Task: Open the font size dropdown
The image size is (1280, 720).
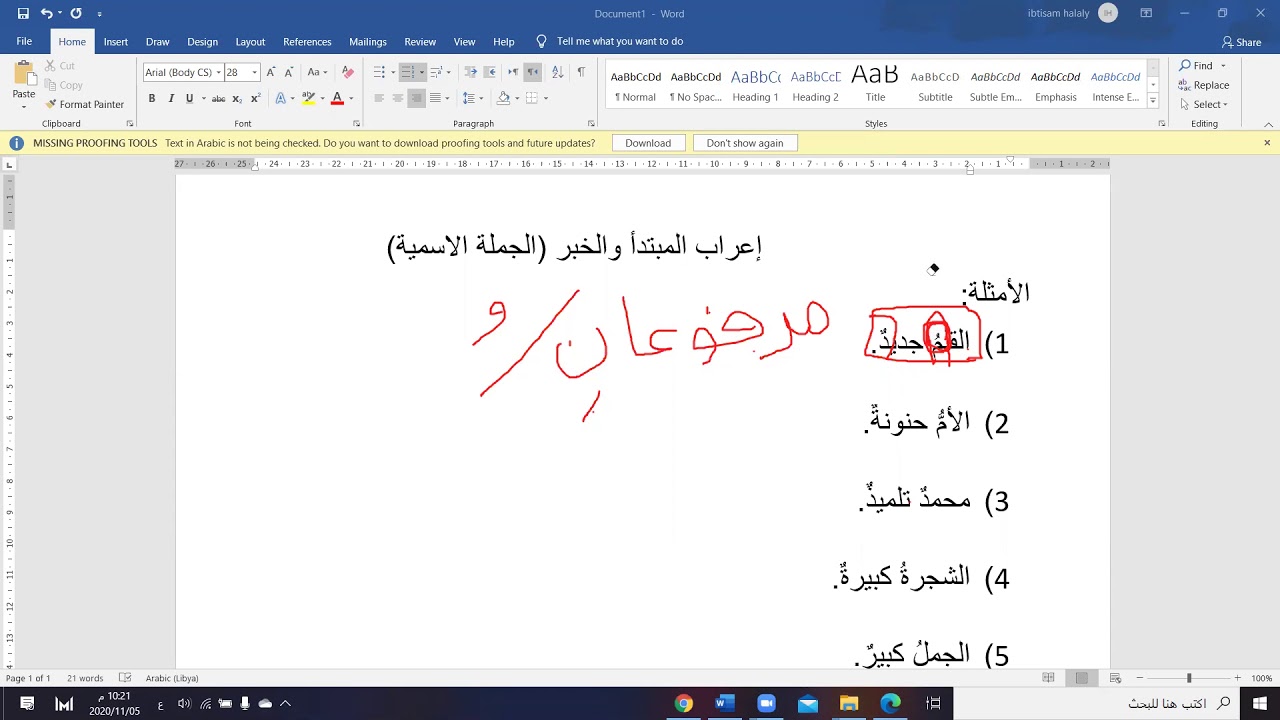Action: [x=255, y=72]
